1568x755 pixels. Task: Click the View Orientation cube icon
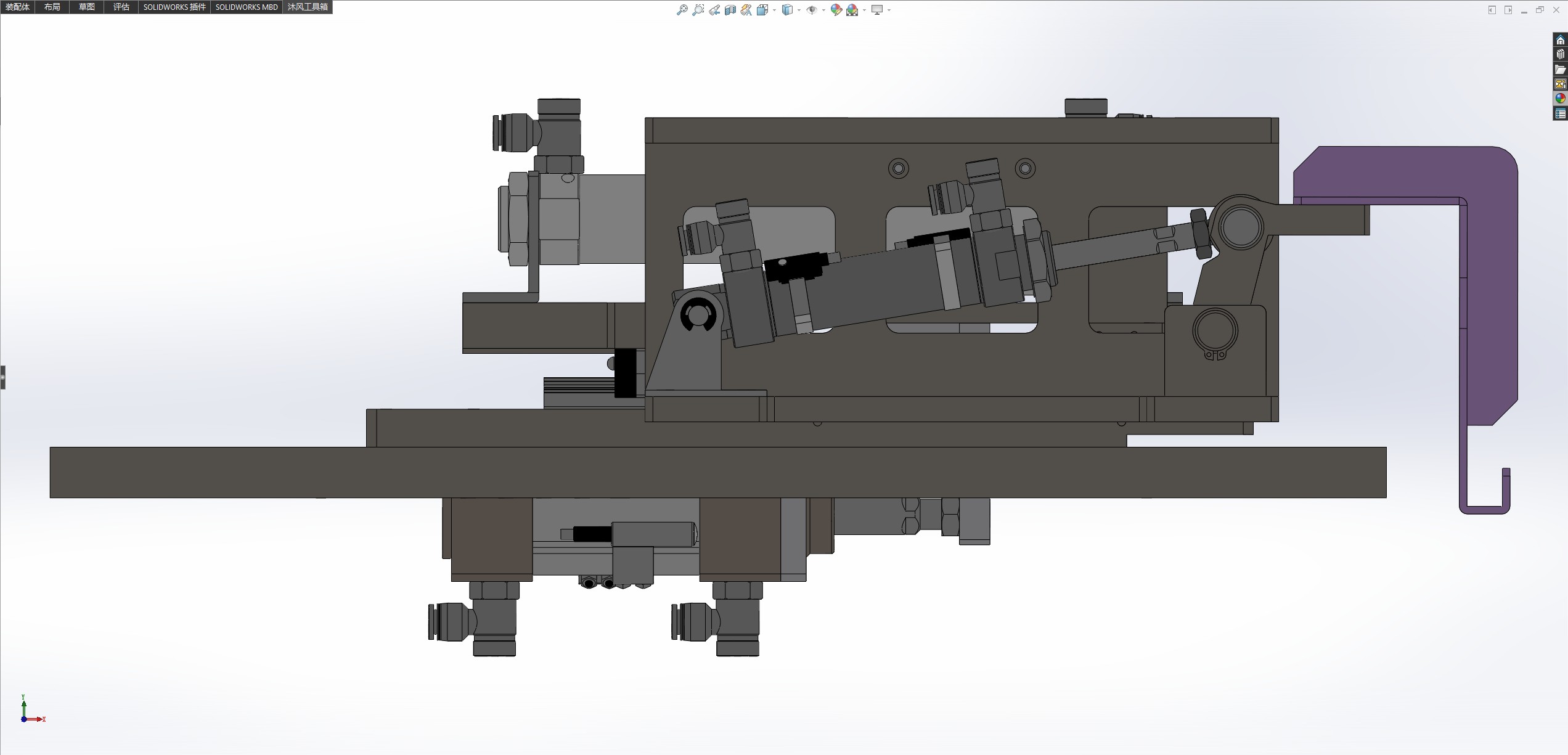coord(762,10)
